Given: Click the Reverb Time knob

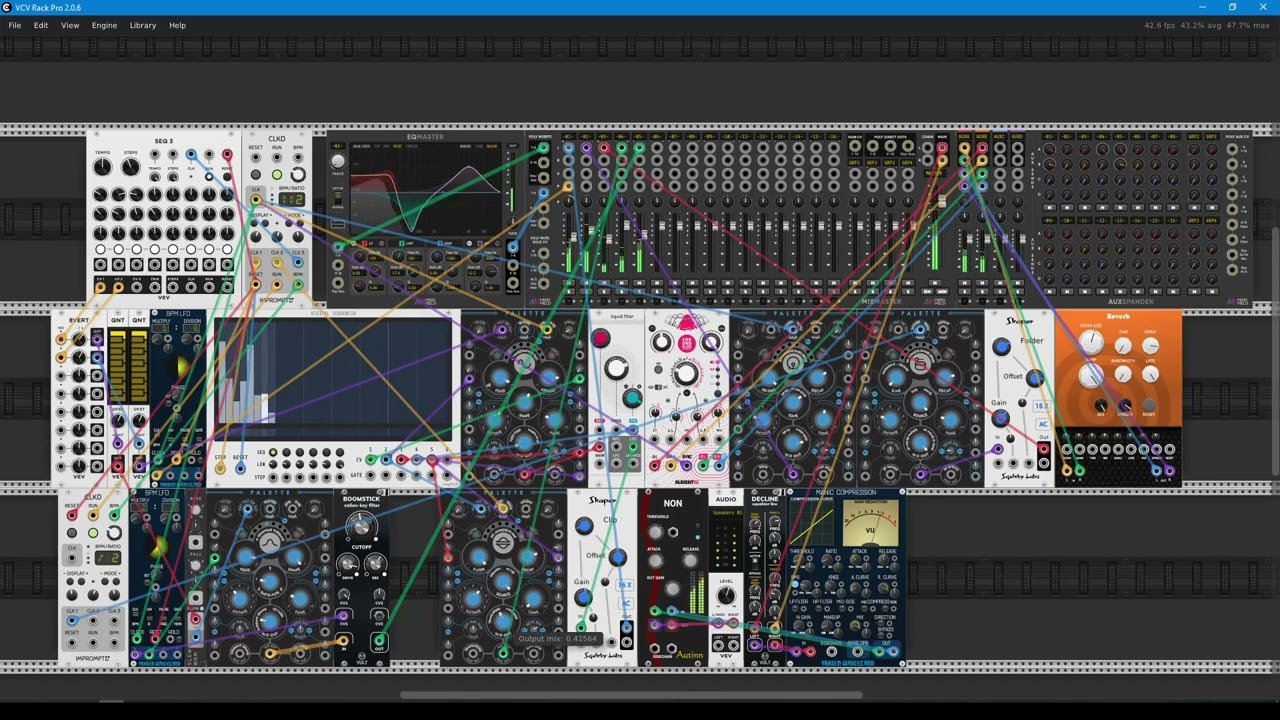Looking at the screenshot, I should click(1123, 346).
